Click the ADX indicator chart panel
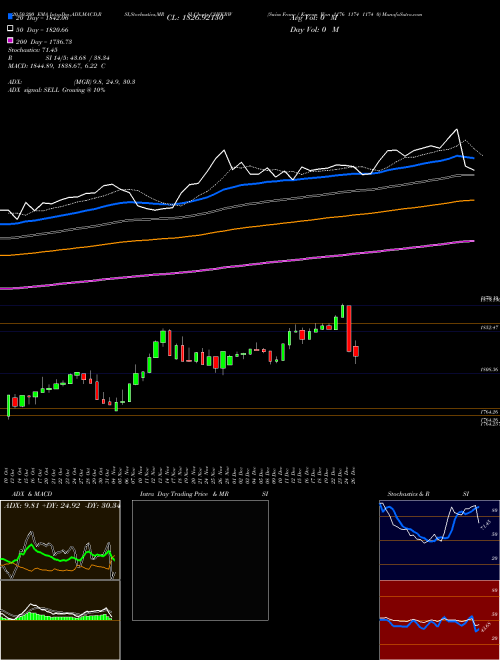The height and width of the screenshot is (660, 500). 60,540
